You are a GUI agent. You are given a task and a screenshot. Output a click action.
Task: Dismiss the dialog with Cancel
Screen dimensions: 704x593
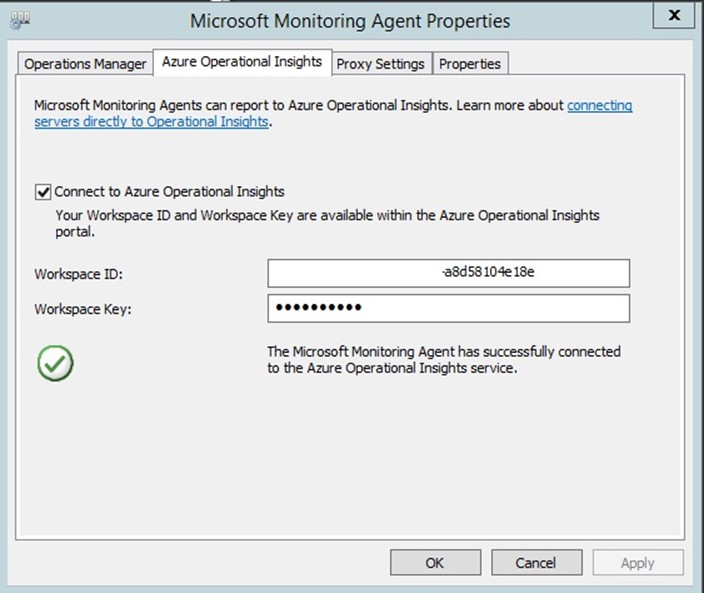[537, 562]
